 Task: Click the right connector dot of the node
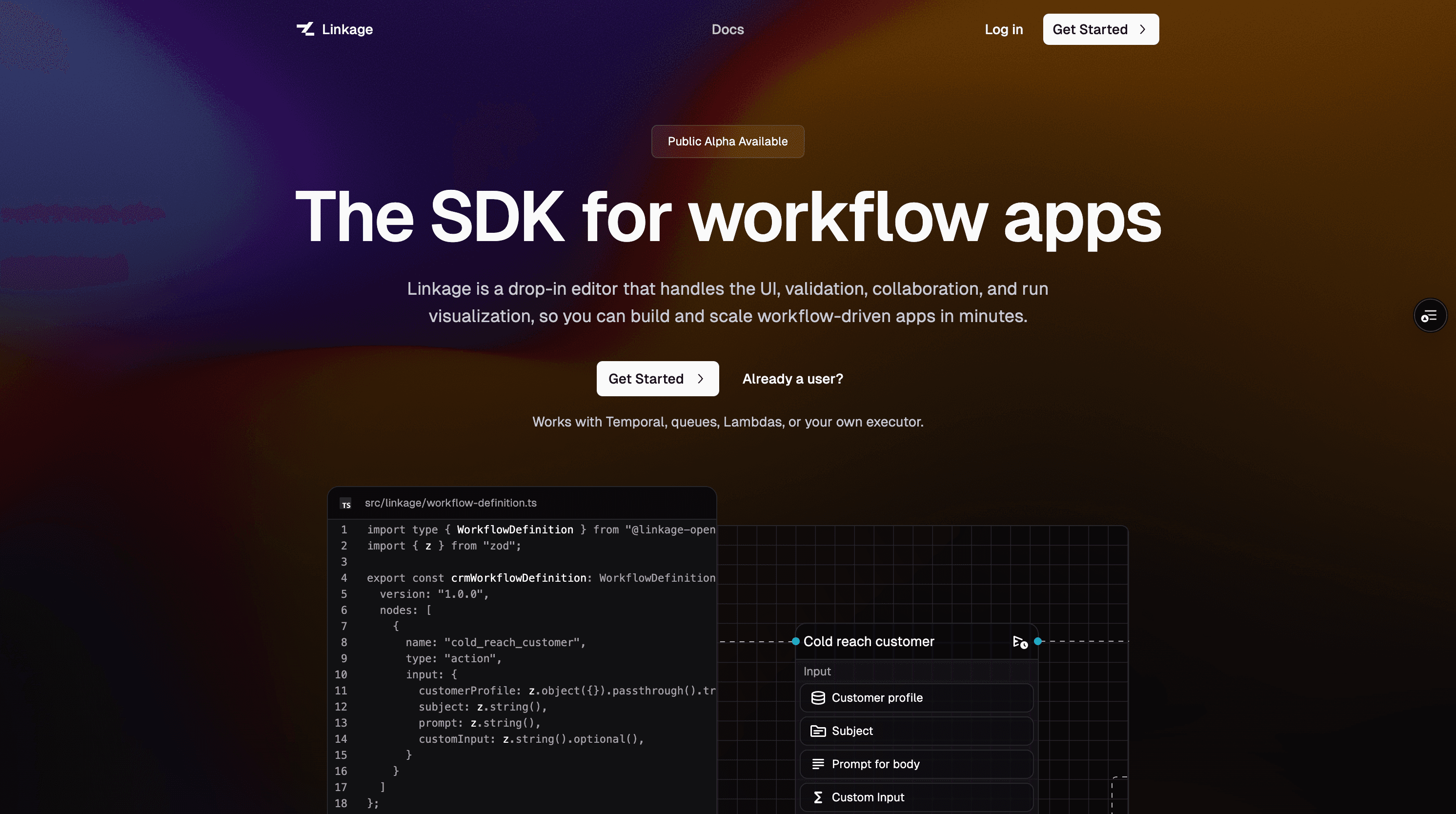click(1038, 642)
